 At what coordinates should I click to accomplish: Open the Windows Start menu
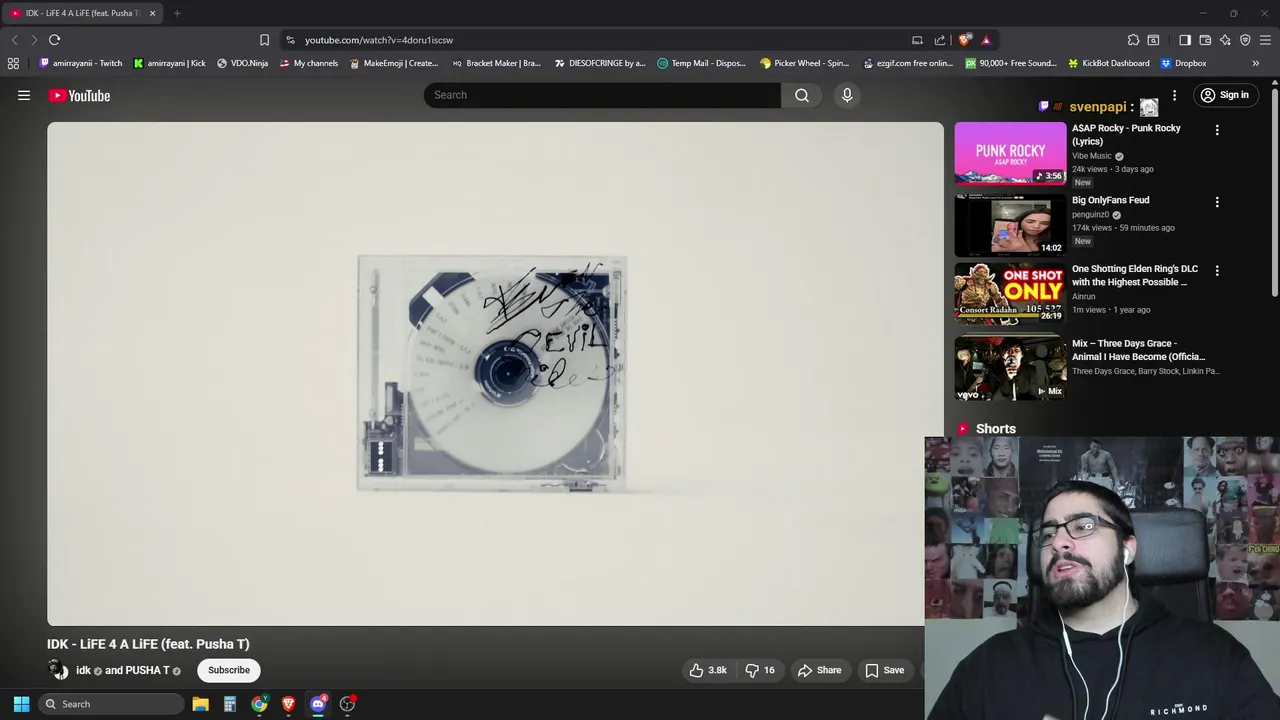[x=21, y=704]
